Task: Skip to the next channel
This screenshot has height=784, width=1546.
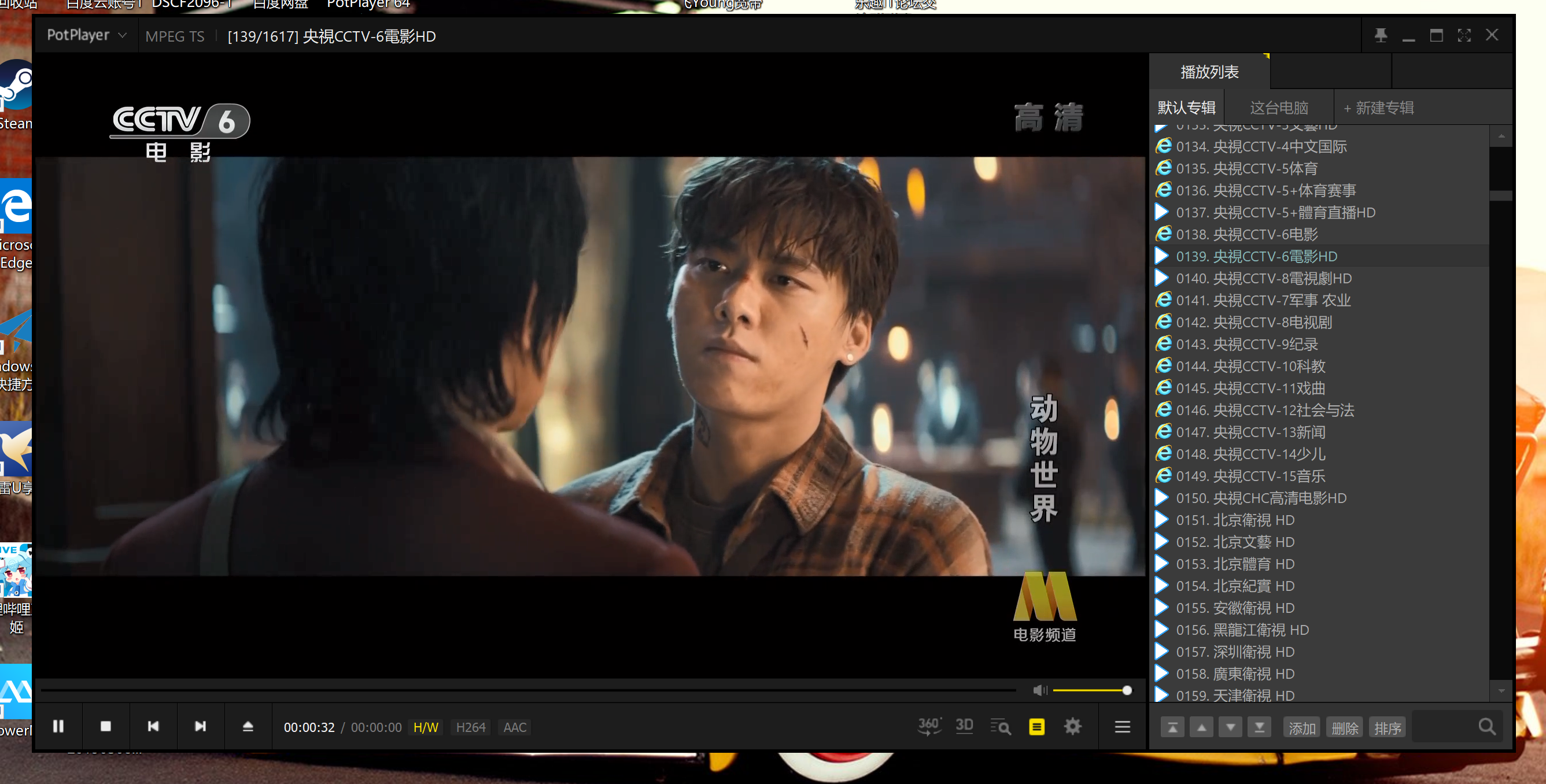Action: pos(201,726)
